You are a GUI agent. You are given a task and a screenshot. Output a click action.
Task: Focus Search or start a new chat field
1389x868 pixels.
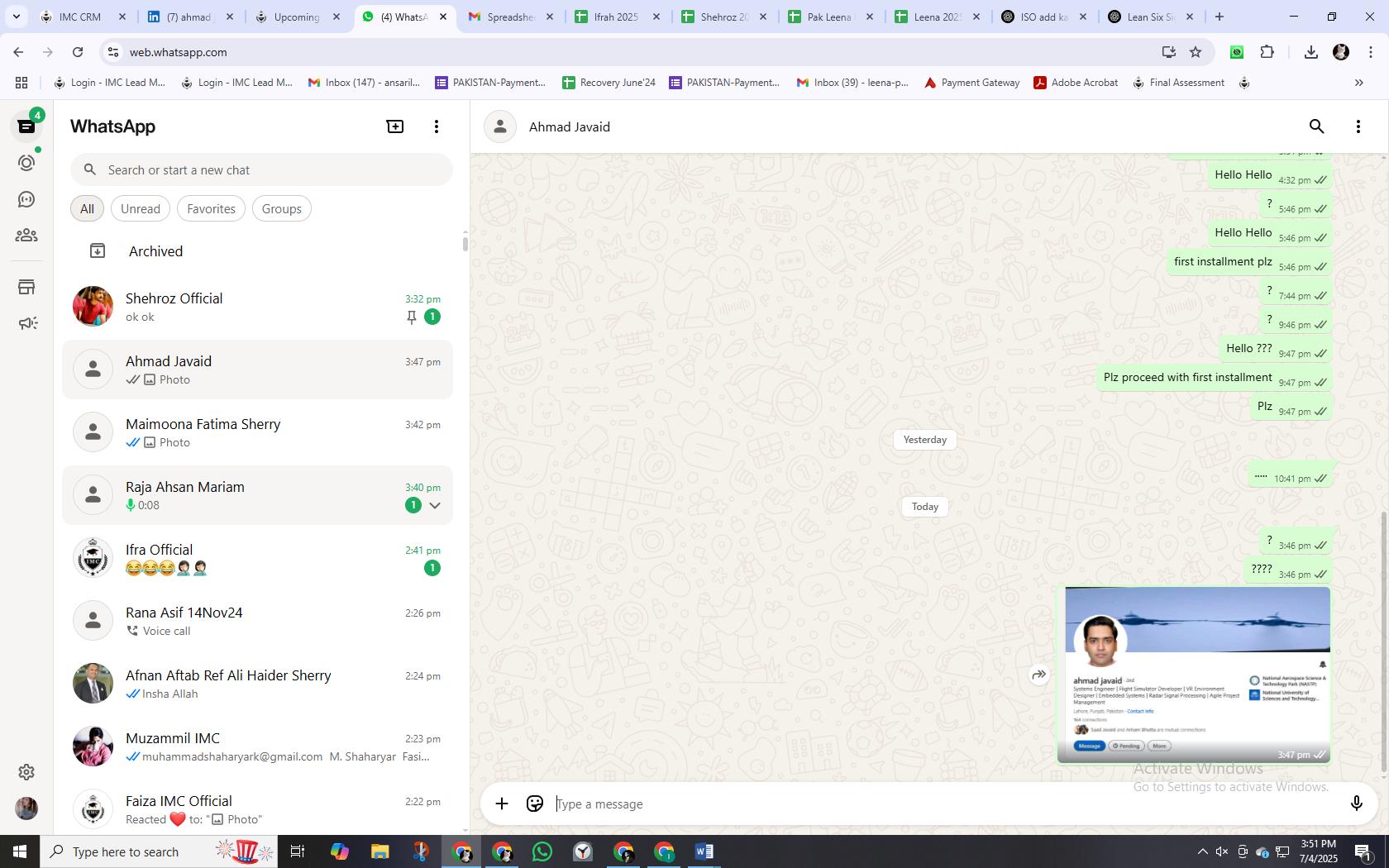click(x=261, y=169)
